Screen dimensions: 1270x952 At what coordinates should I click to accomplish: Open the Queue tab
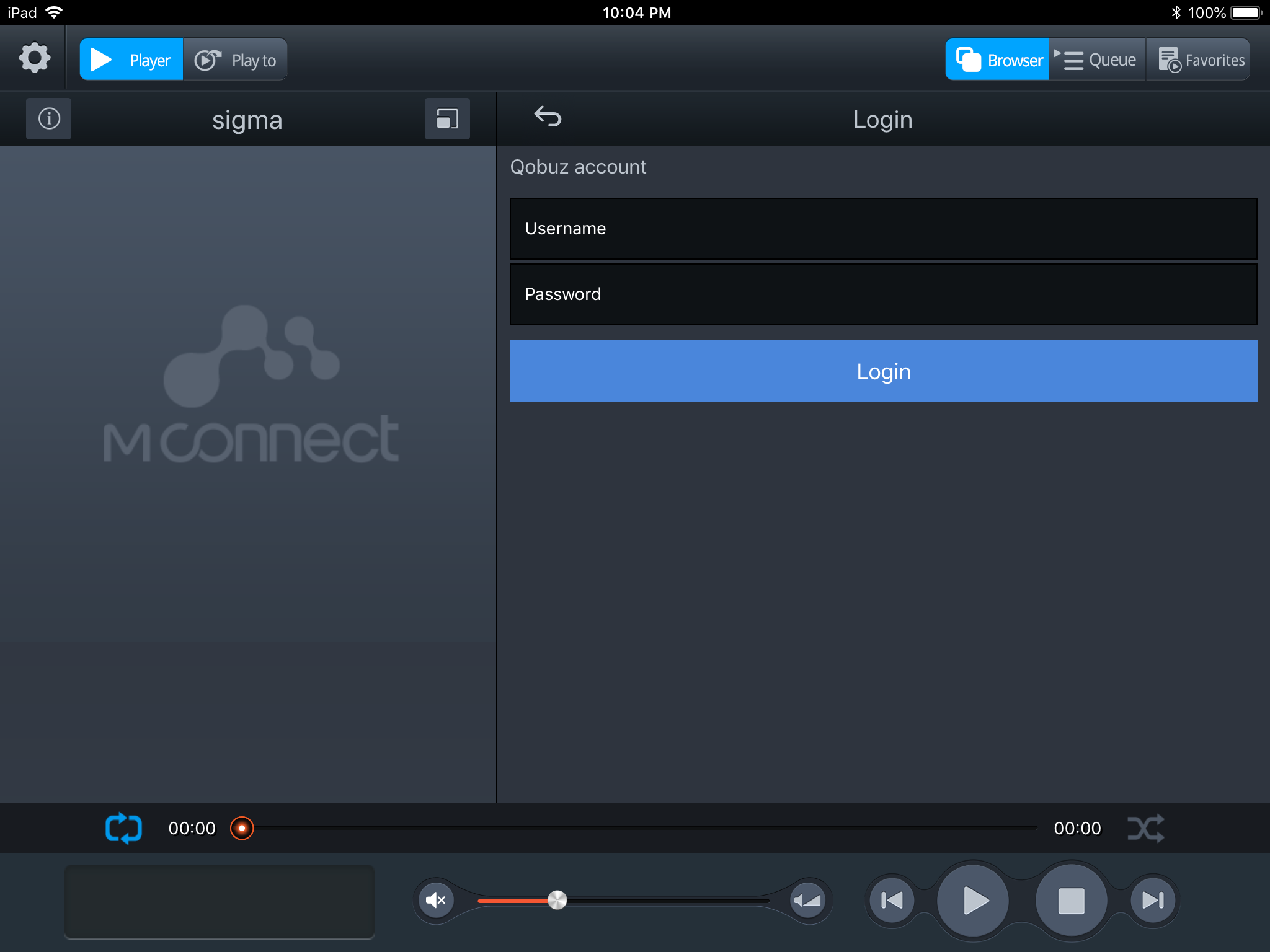click(x=1097, y=60)
